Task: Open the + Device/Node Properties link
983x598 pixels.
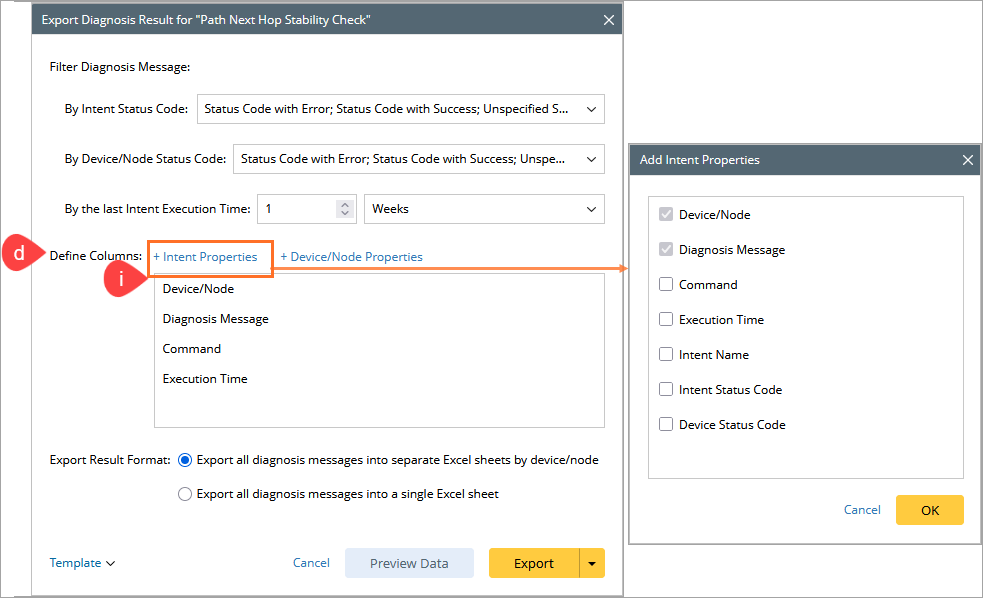Action: (351, 257)
